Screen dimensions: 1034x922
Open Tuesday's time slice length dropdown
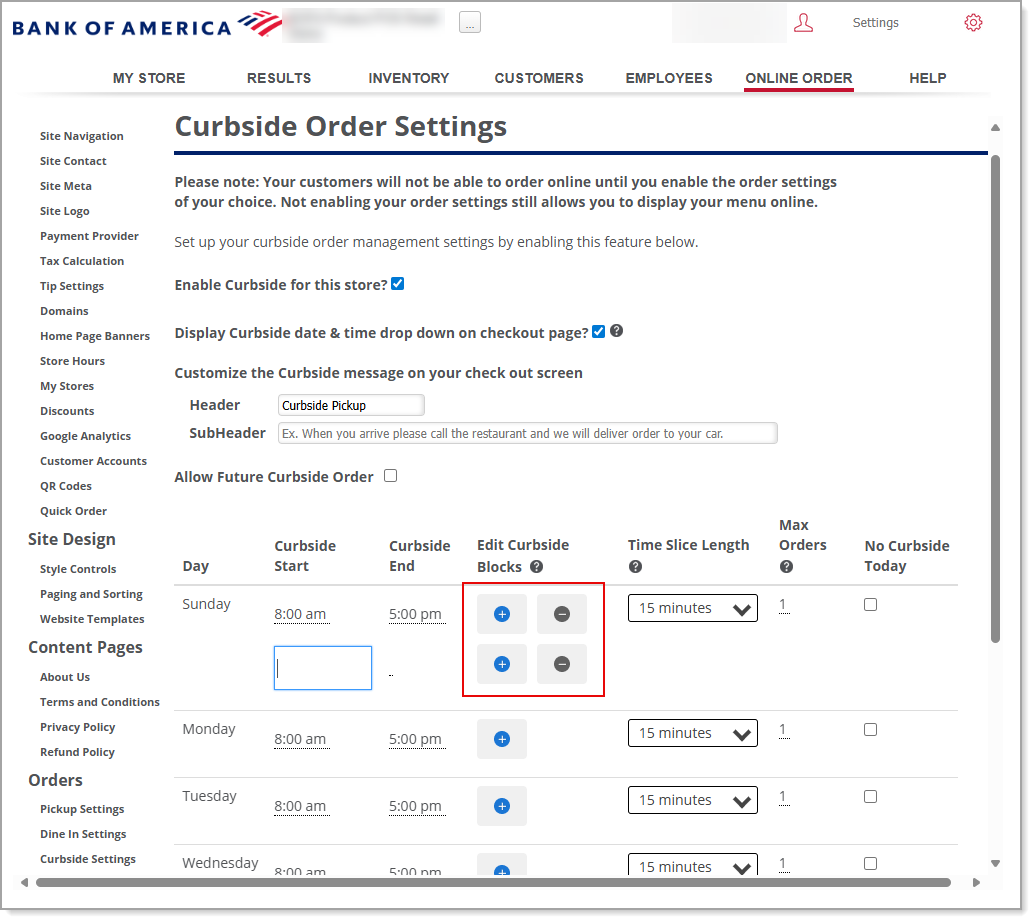pyautogui.click(x=692, y=800)
